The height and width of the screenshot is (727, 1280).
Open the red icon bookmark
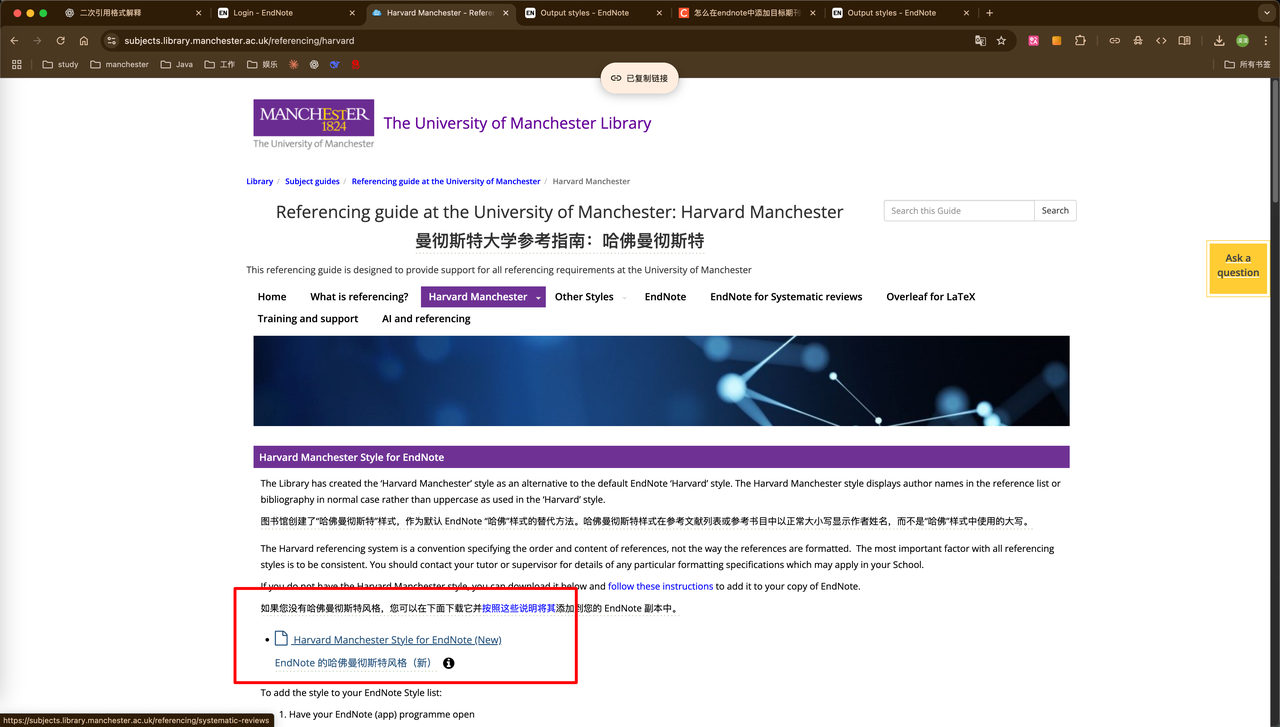pyautogui.click(x=355, y=64)
